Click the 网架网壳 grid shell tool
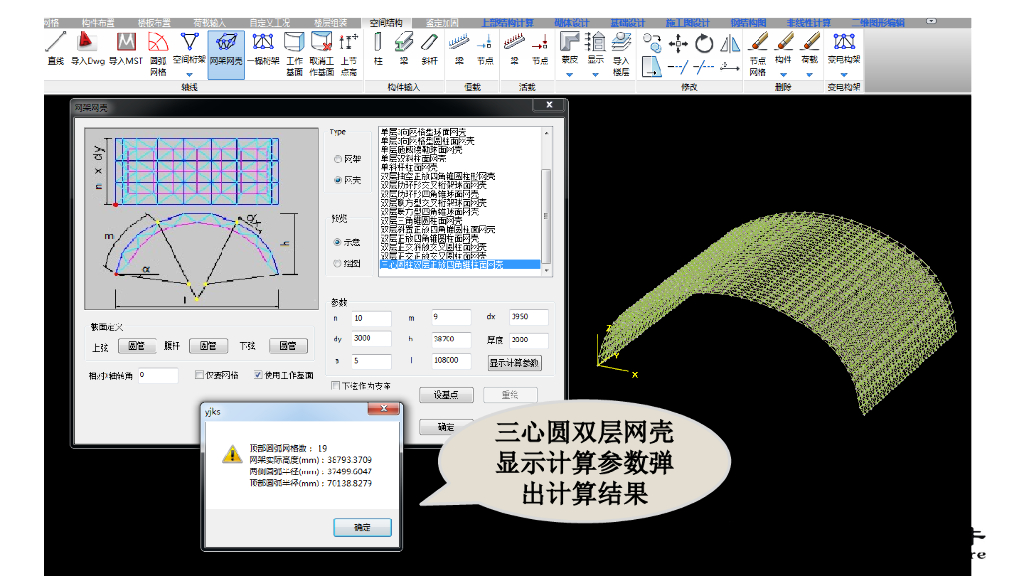1024x576 pixels. pyautogui.click(x=226, y=50)
